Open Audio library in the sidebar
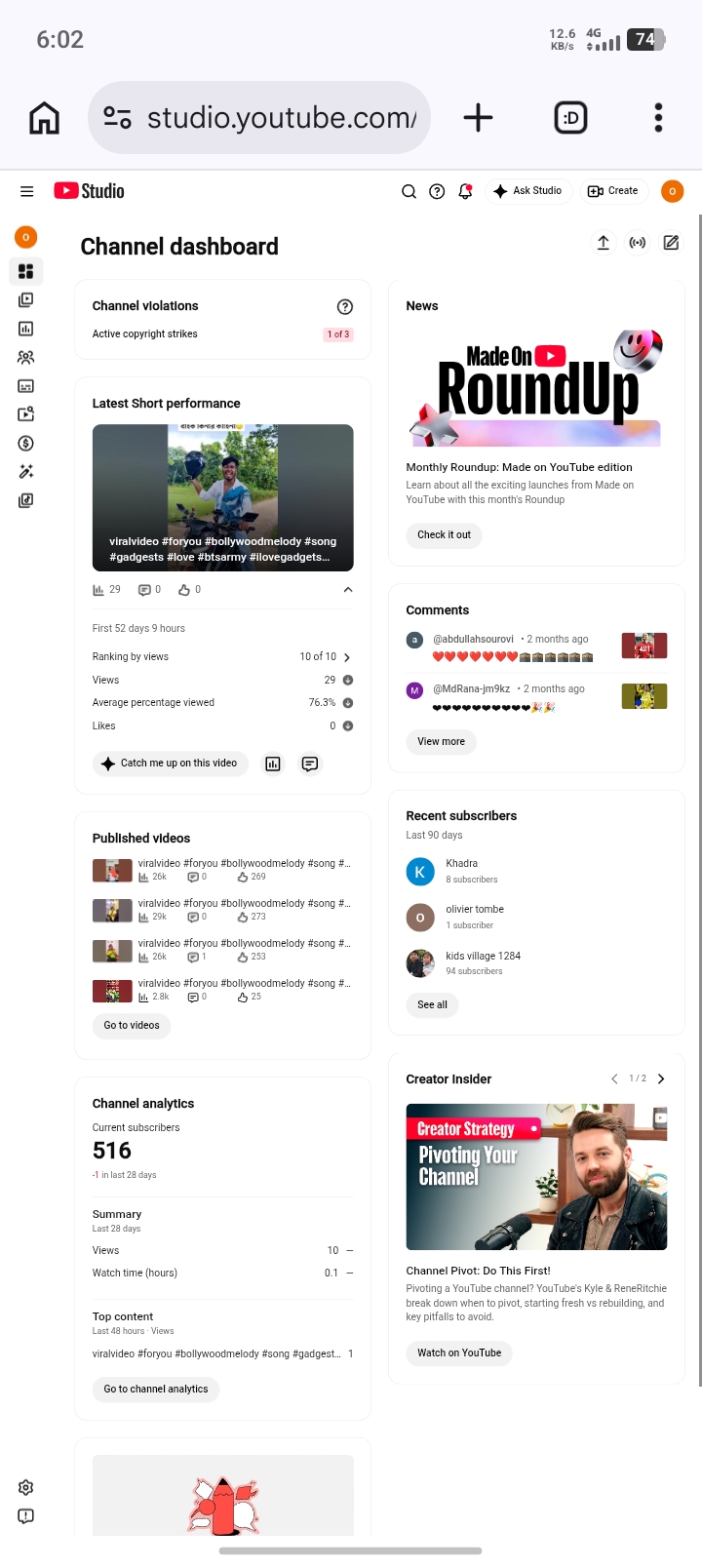702x1568 pixels. [x=26, y=500]
